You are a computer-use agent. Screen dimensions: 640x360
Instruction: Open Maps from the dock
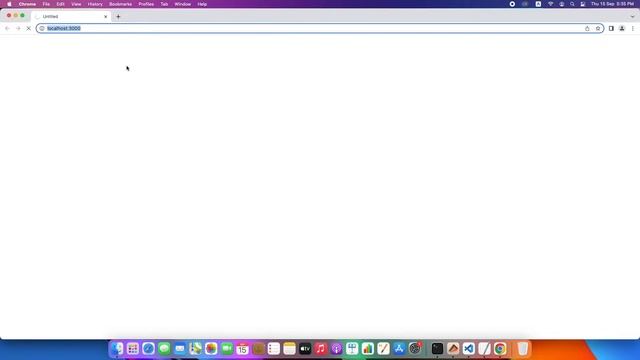tap(196, 349)
